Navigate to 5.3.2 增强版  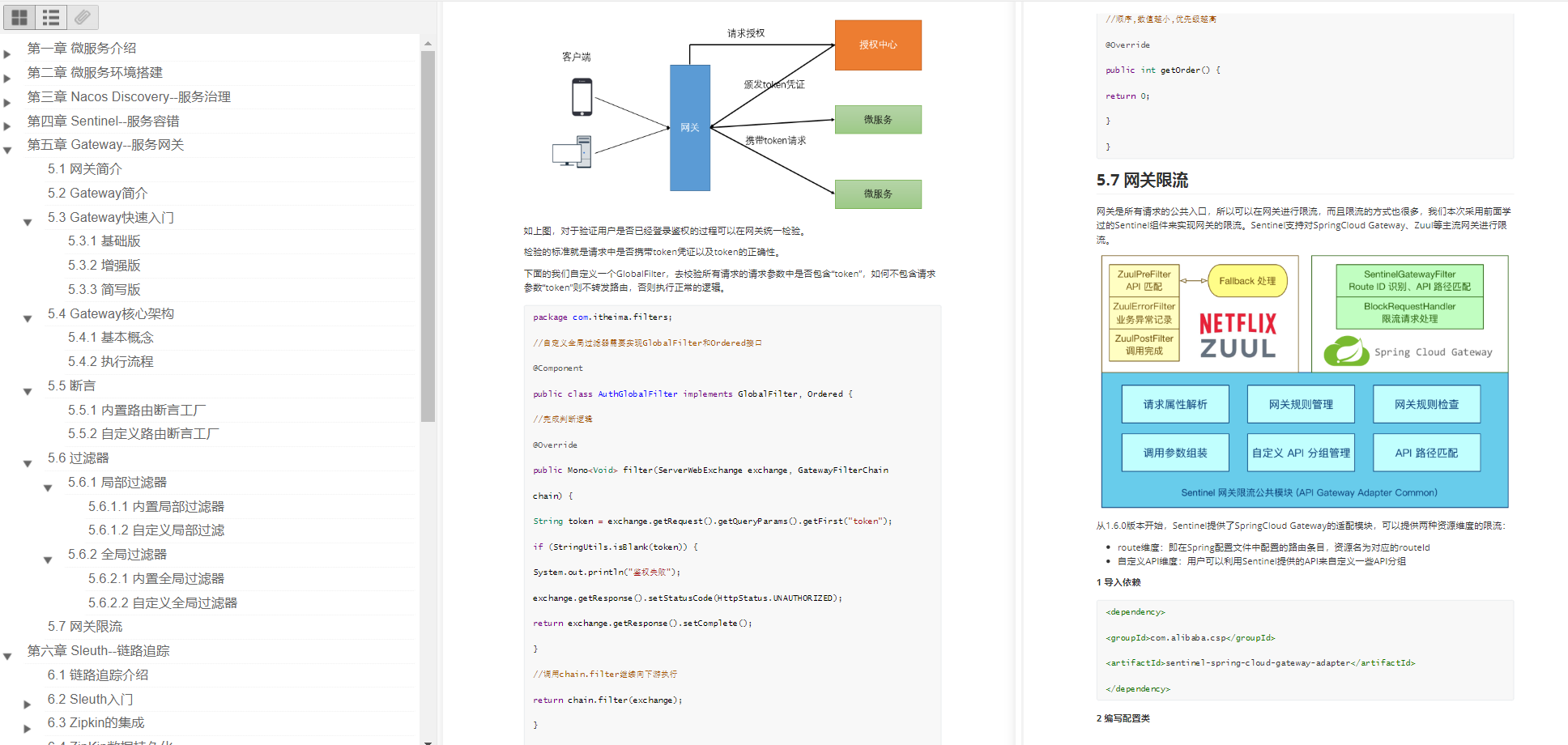(104, 266)
